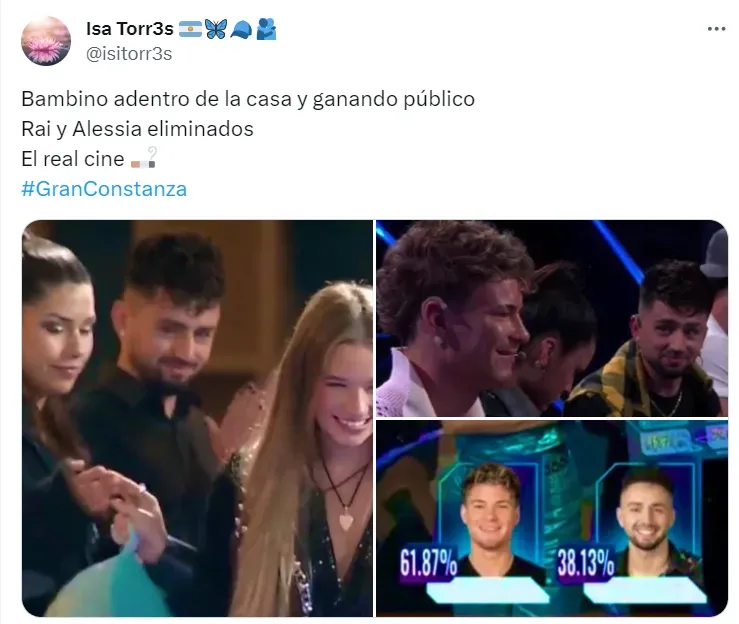739x624 pixels.
Task: Click the blond contestant portrait in results
Action: (x=493, y=516)
